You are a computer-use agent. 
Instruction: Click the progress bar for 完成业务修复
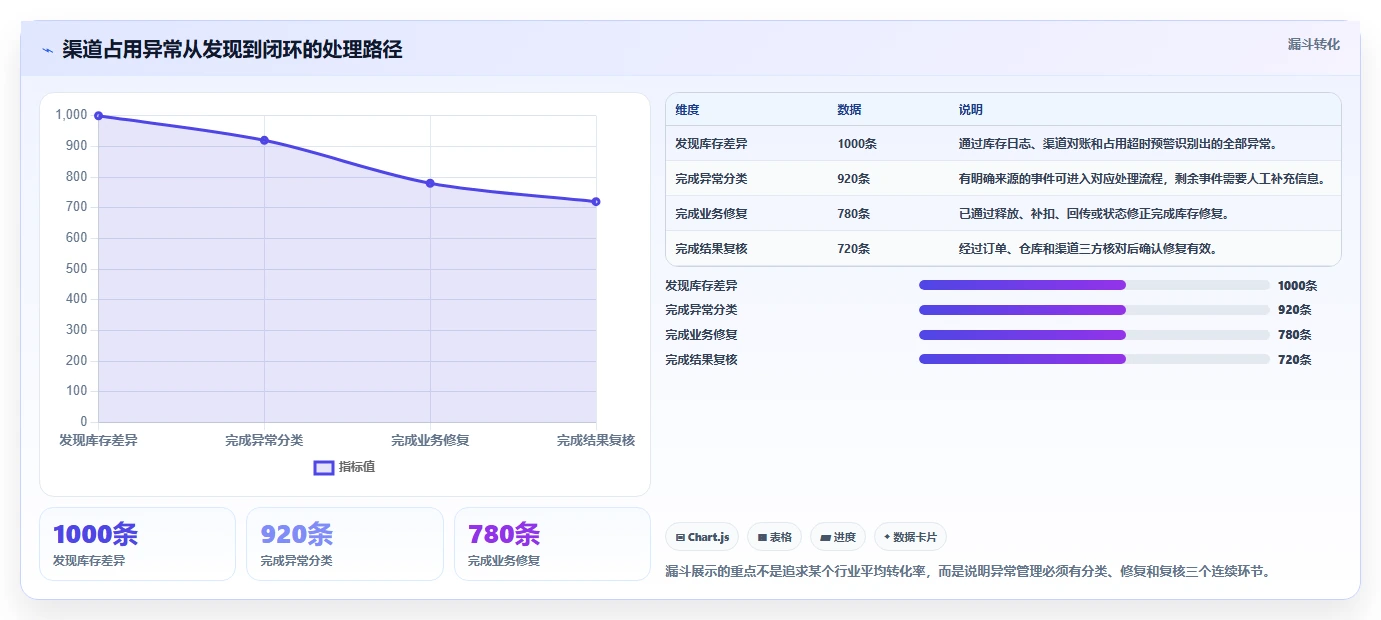coord(1094,335)
